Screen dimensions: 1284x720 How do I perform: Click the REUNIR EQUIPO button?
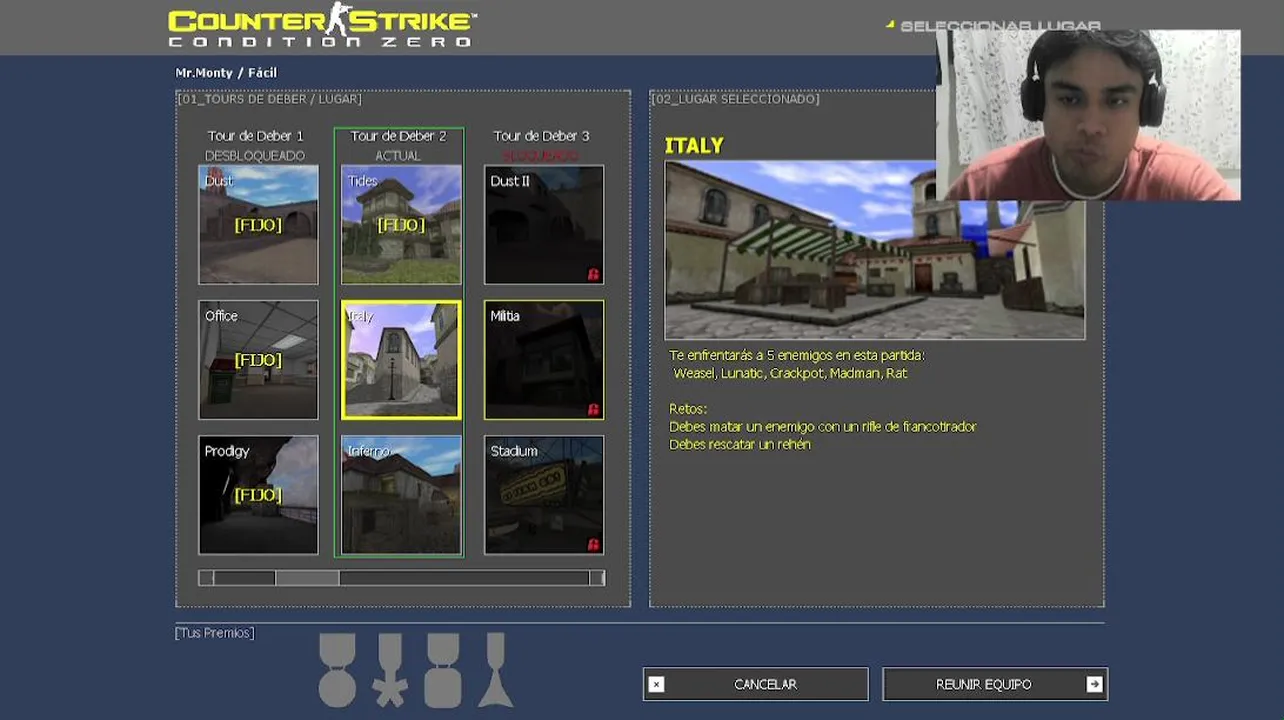(x=995, y=685)
